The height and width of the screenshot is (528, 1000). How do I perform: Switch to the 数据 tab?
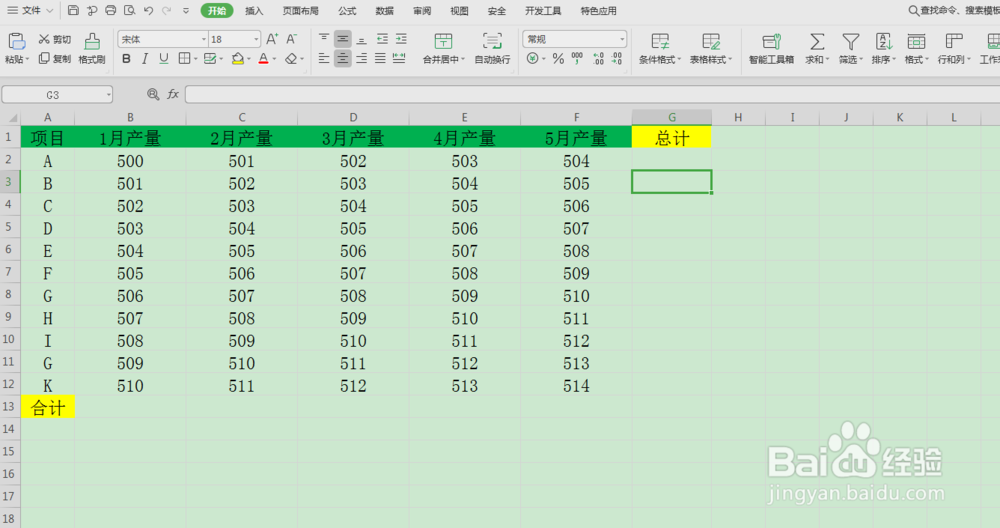coord(385,11)
